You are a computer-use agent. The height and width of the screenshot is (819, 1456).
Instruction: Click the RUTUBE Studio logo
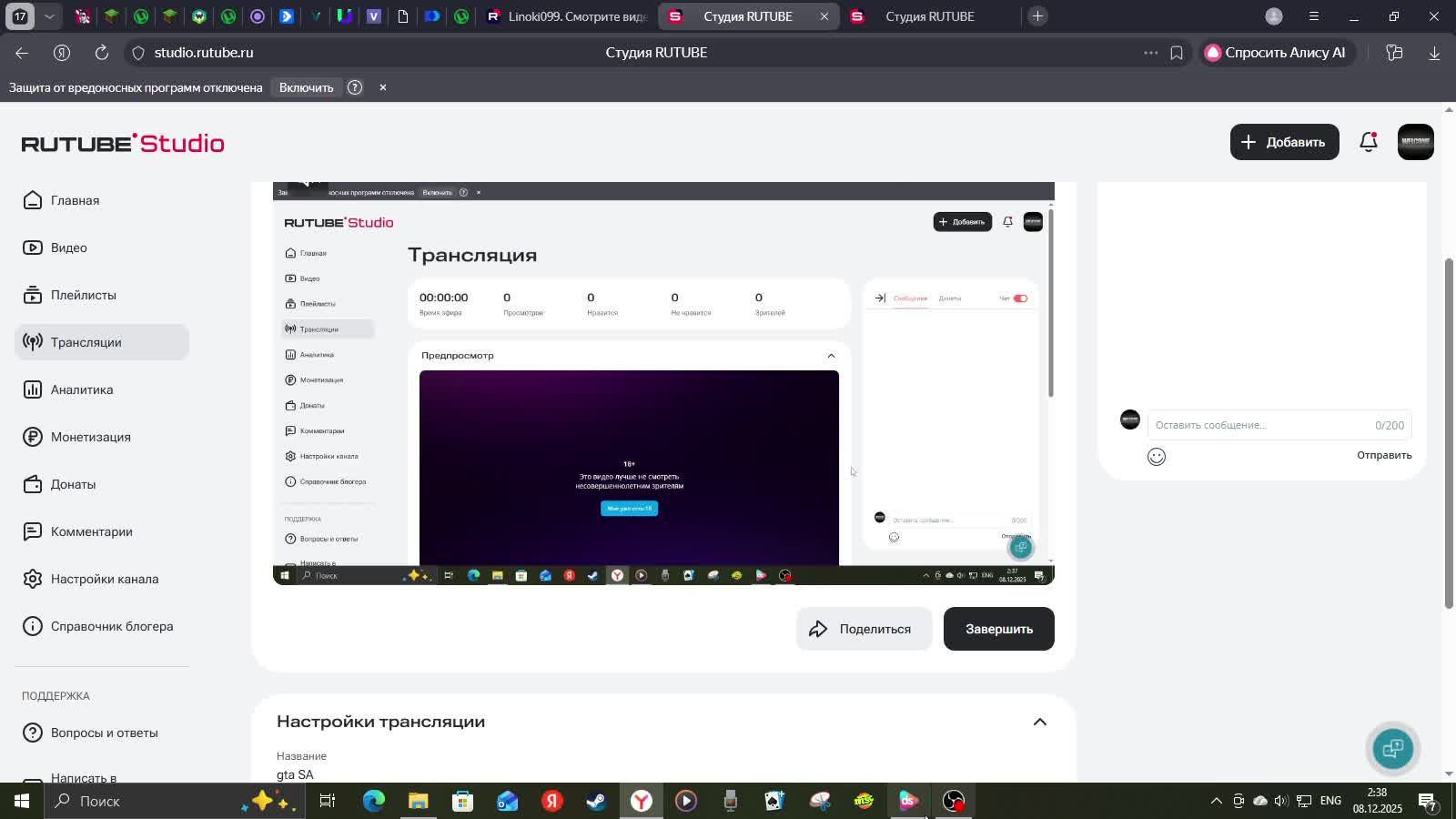tap(123, 143)
